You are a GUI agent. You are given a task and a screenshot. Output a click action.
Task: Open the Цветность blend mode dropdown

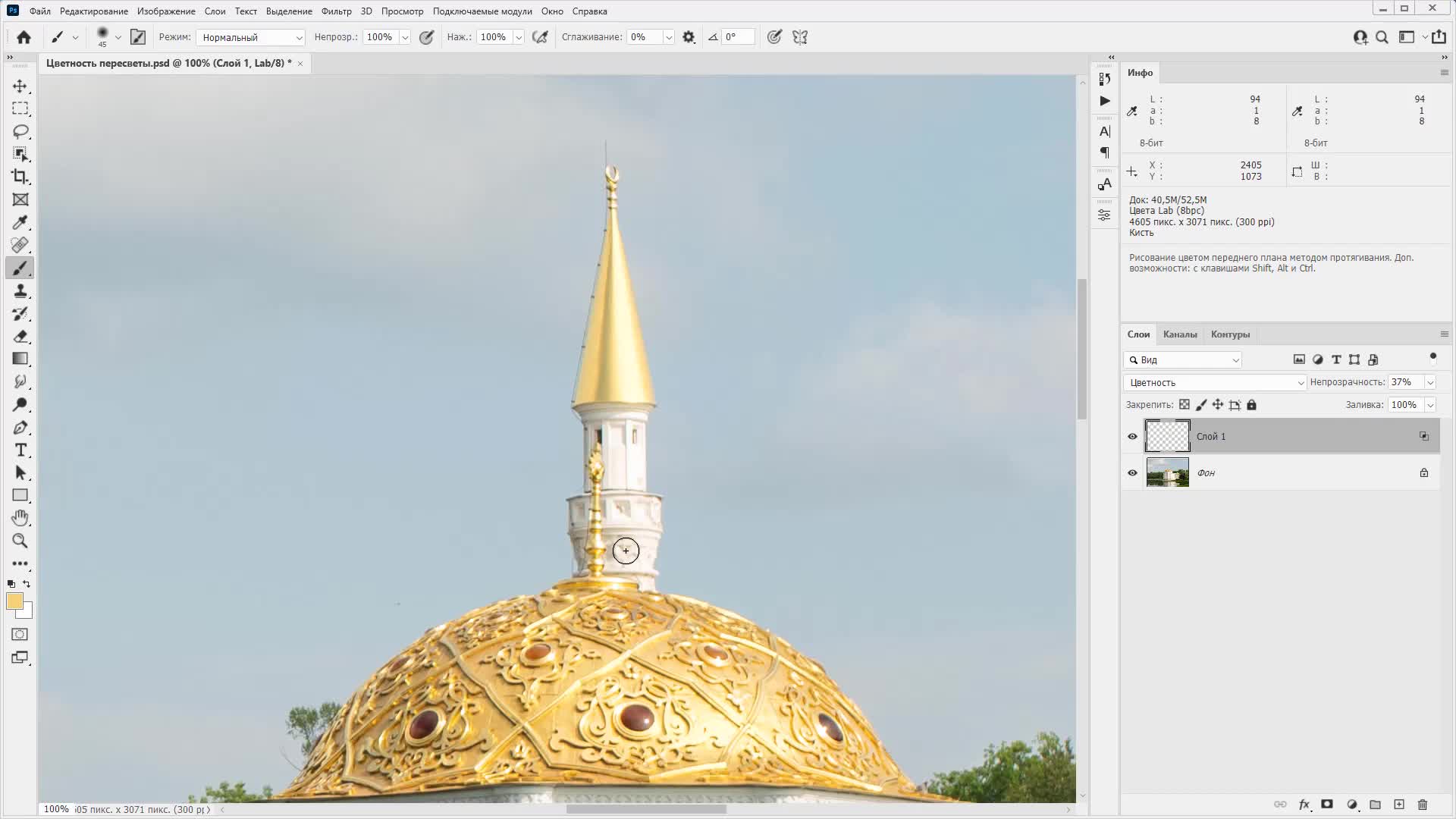click(x=1215, y=383)
